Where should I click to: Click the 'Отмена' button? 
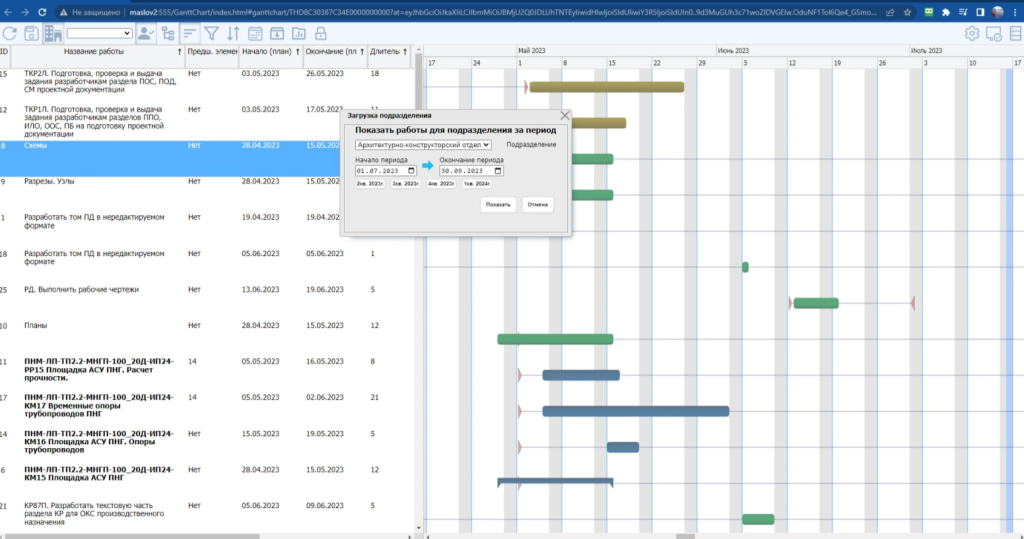(x=538, y=205)
